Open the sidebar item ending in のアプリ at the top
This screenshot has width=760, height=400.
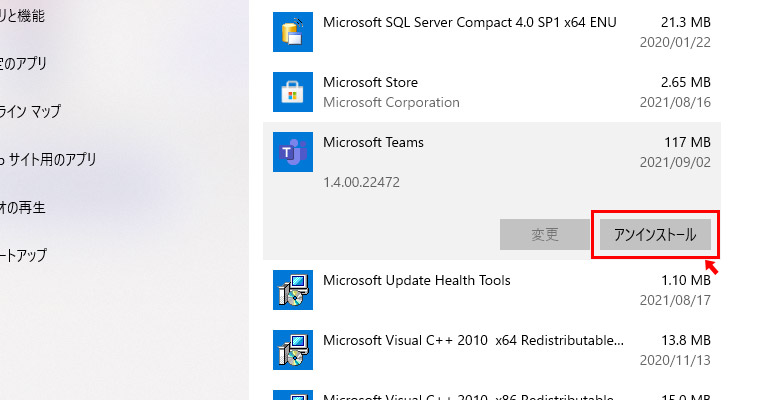(x=23, y=64)
